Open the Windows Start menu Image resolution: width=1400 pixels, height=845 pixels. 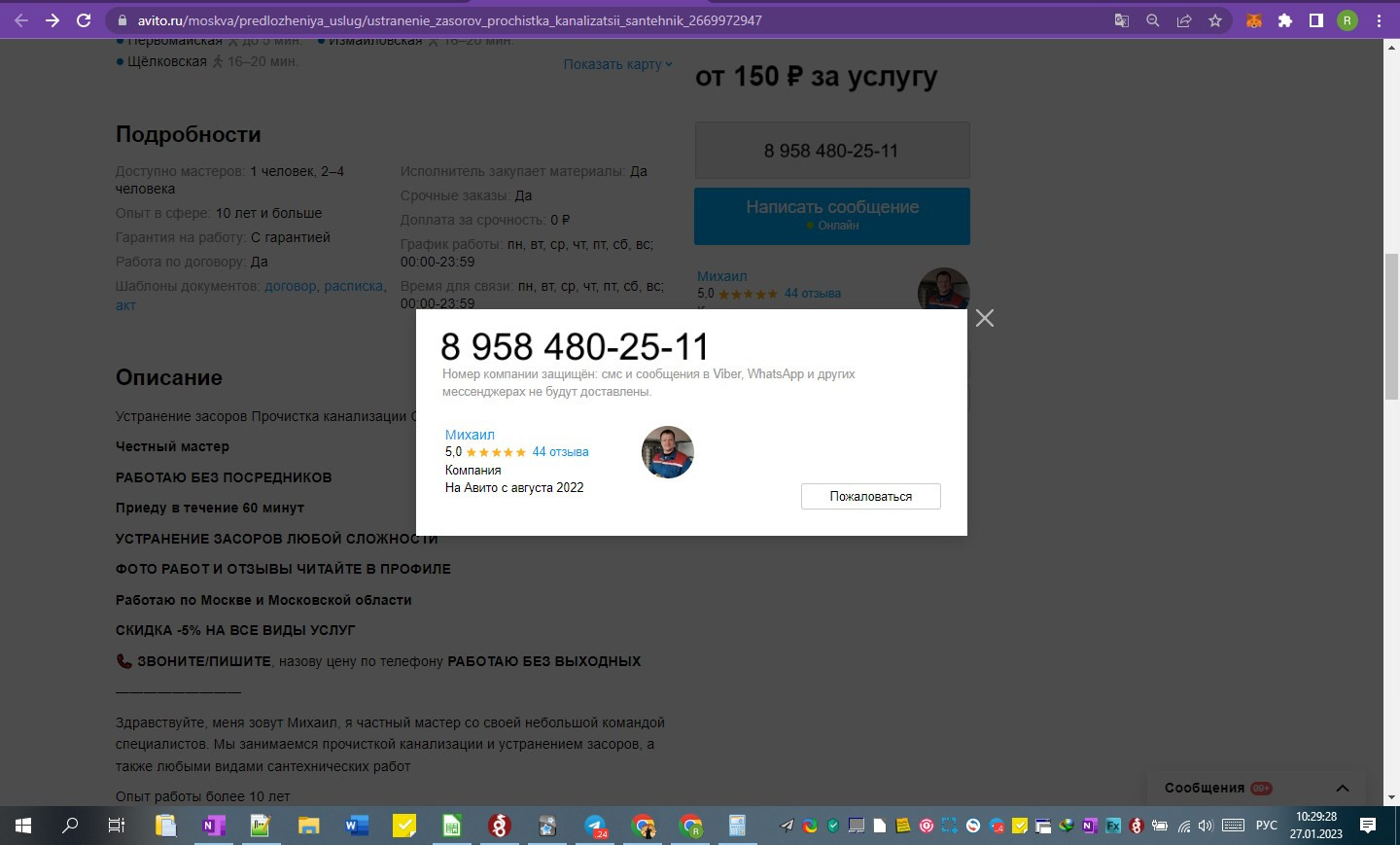click(23, 826)
